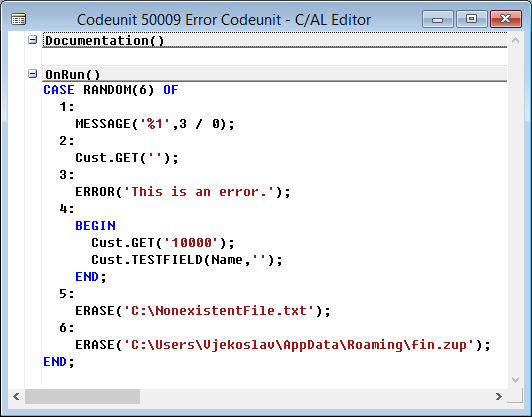Select the OnRun() trigger header
532x417 pixels.
coord(73,74)
